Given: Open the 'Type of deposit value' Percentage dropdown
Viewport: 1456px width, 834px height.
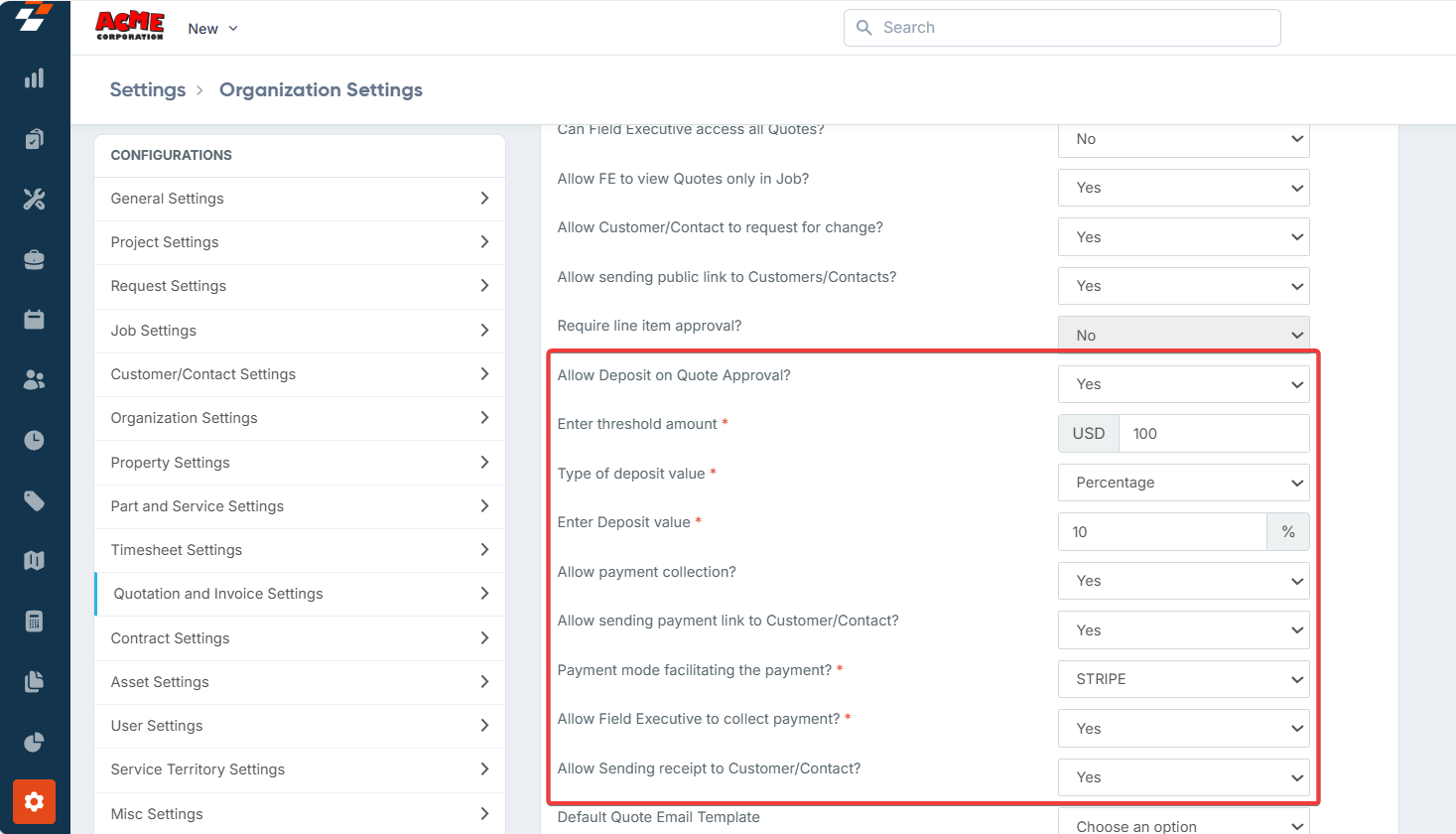Looking at the screenshot, I should tap(1183, 483).
